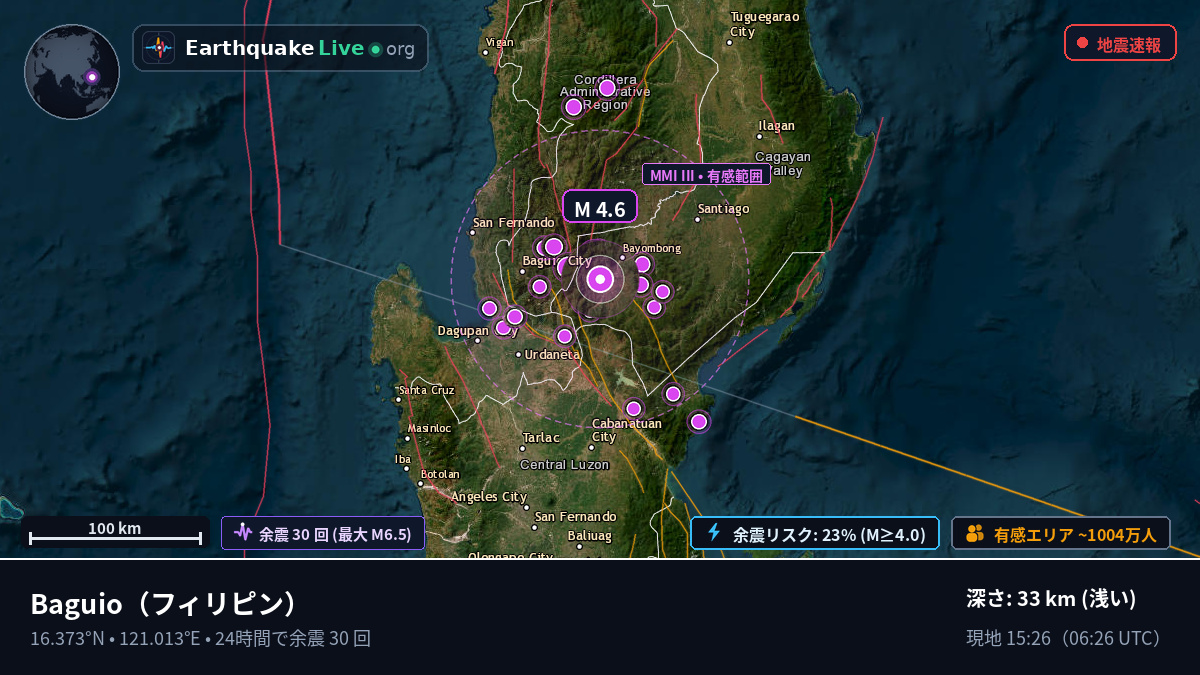
Task: Click the 深さ: 33 km (浅い) depth text
Action: click(1052, 599)
